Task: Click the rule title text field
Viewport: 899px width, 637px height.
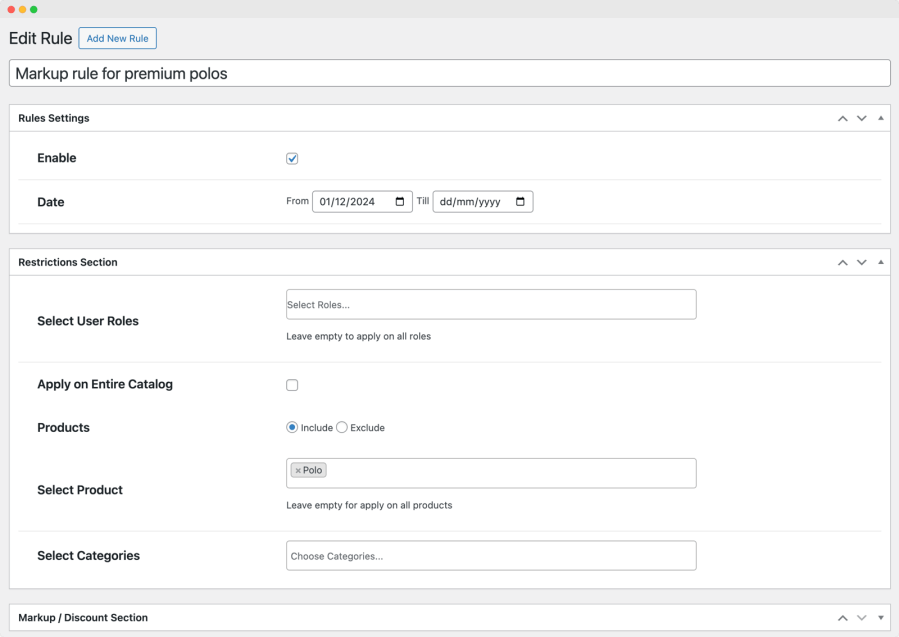Action: point(449,74)
